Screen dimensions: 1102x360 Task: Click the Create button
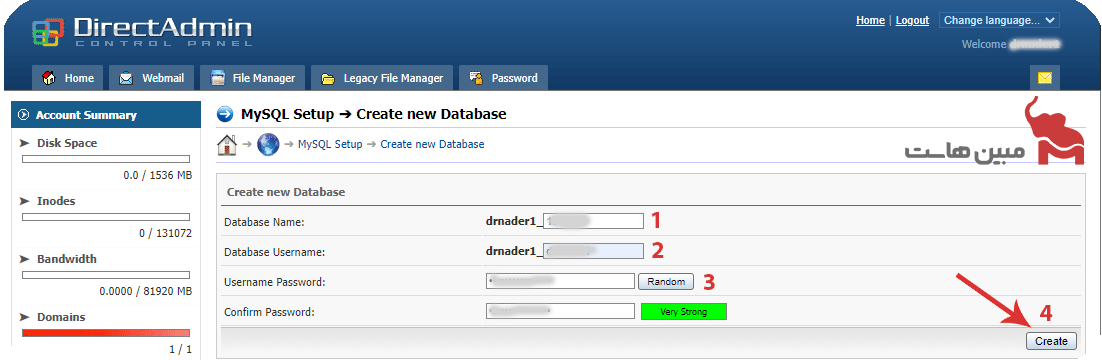[x=1051, y=341]
